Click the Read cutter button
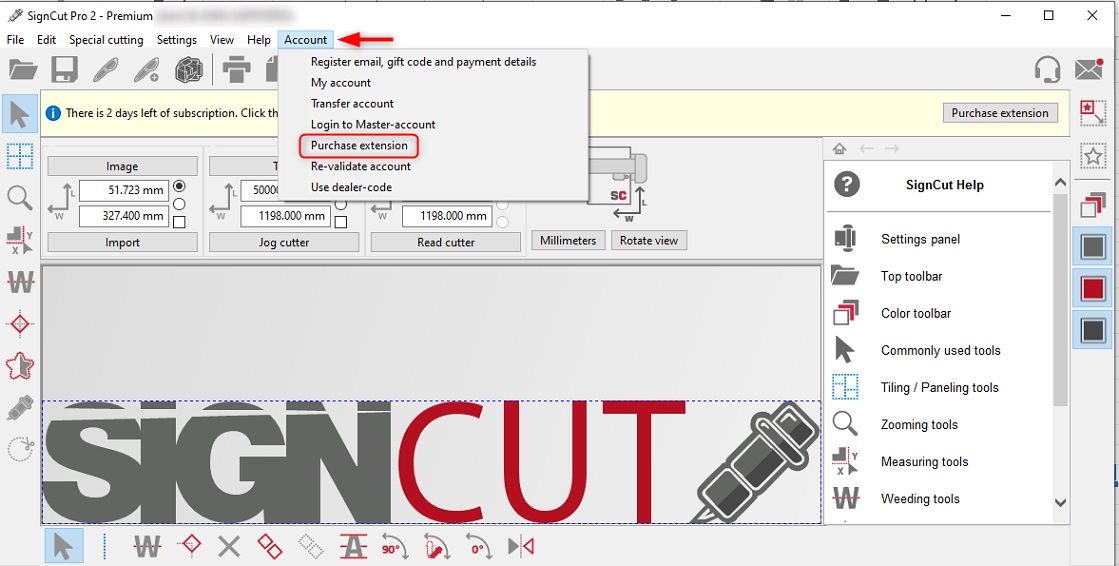 [446, 243]
